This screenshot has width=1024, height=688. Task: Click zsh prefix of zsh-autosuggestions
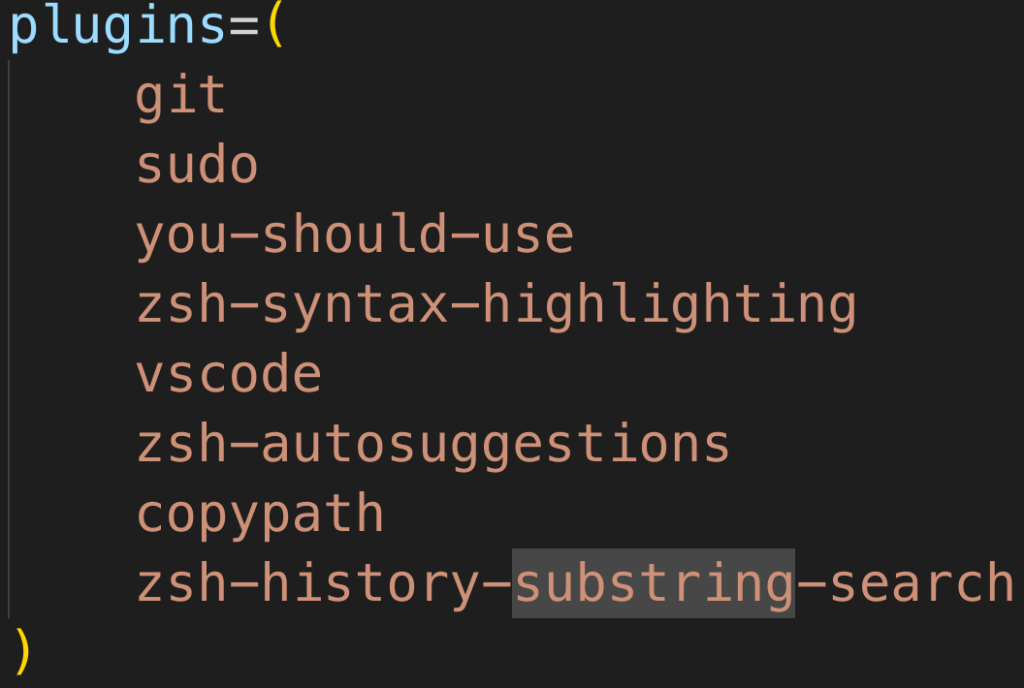coord(182,442)
